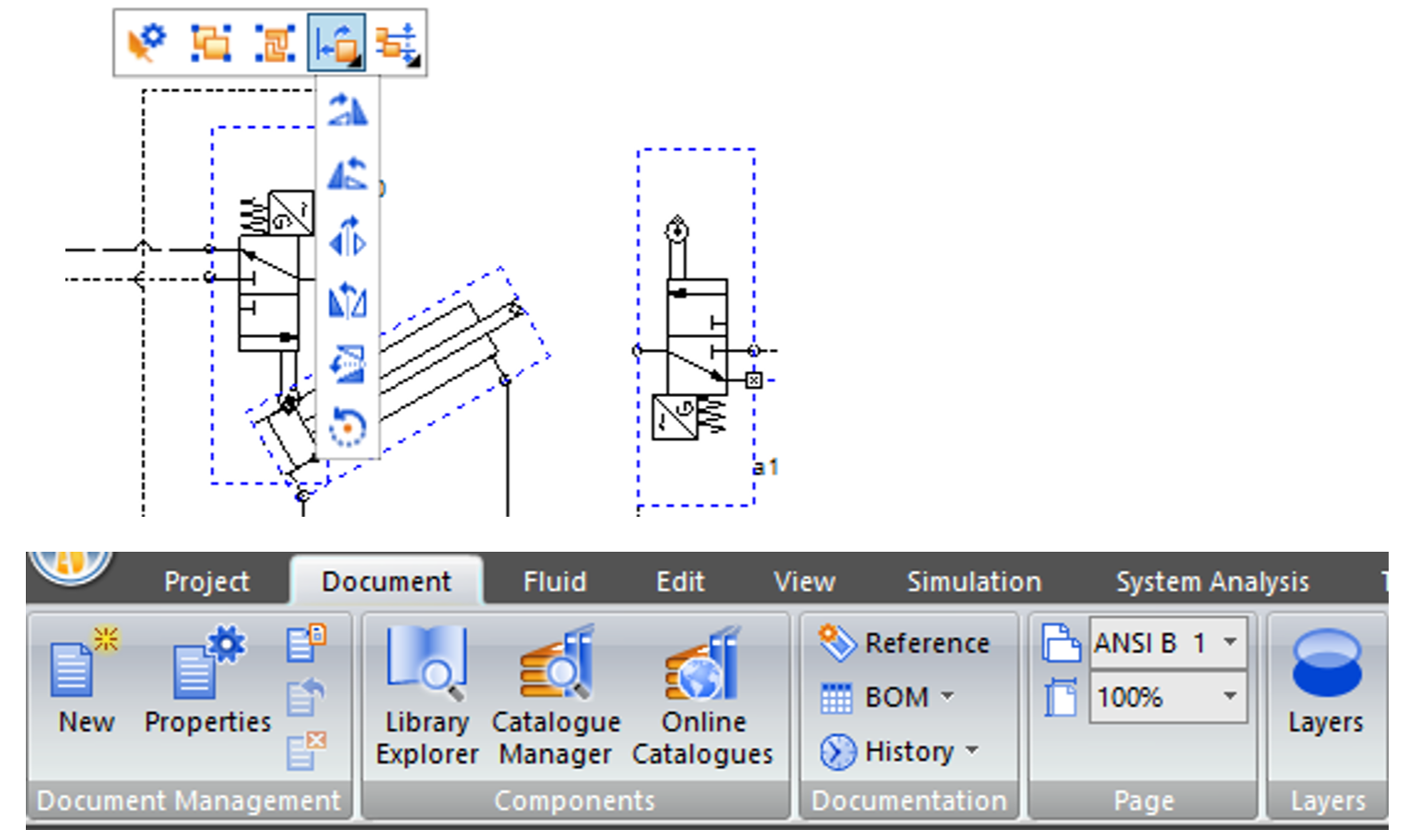
Task: Click the Group selection icon in floating toolbar
Action: point(211,43)
